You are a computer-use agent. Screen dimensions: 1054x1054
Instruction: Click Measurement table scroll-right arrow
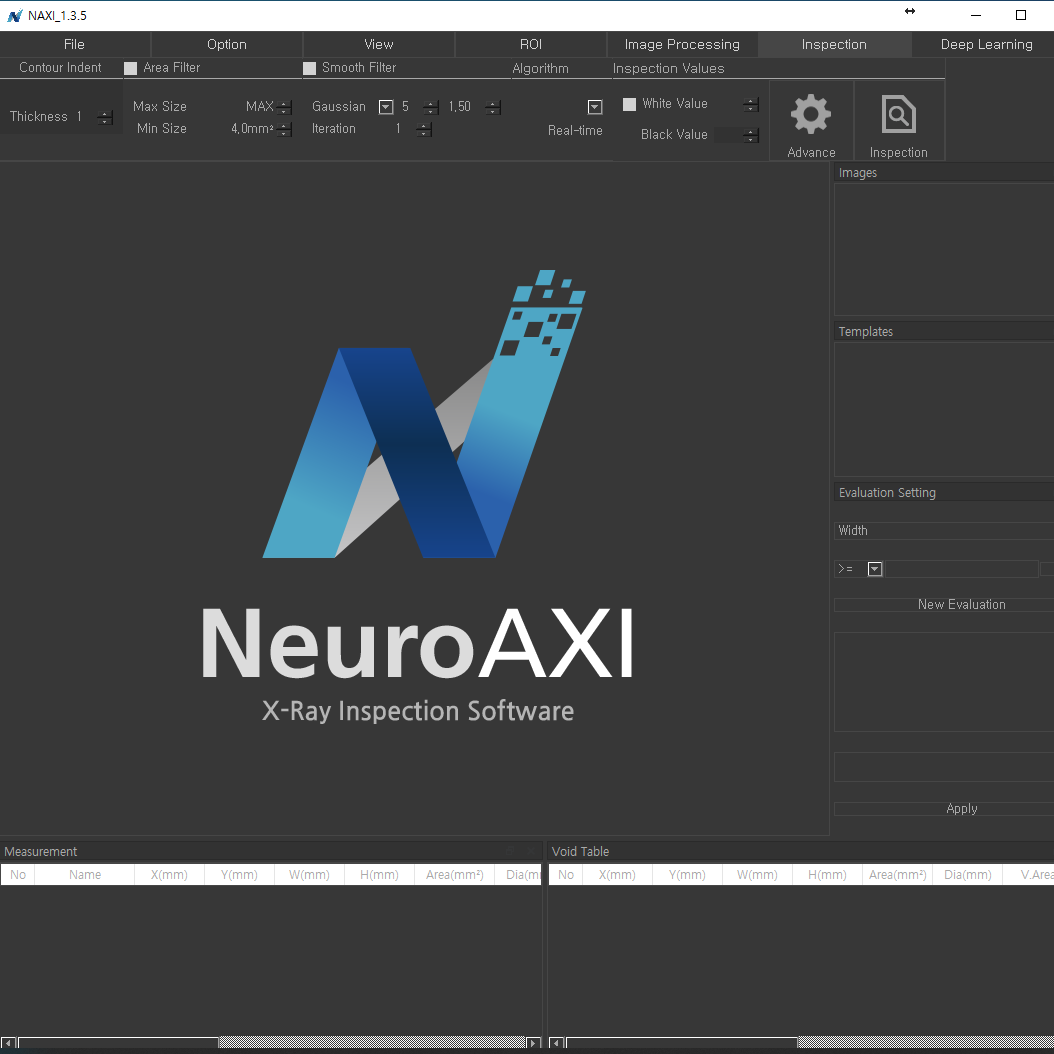(x=533, y=1043)
